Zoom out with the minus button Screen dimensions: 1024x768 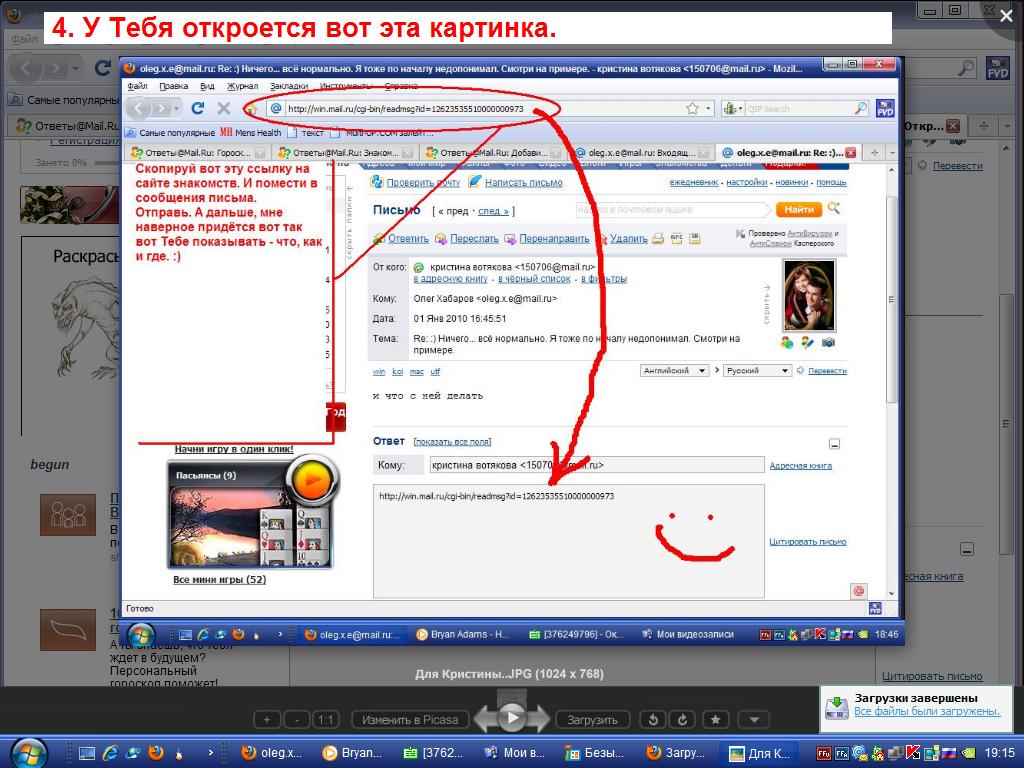pos(296,720)
